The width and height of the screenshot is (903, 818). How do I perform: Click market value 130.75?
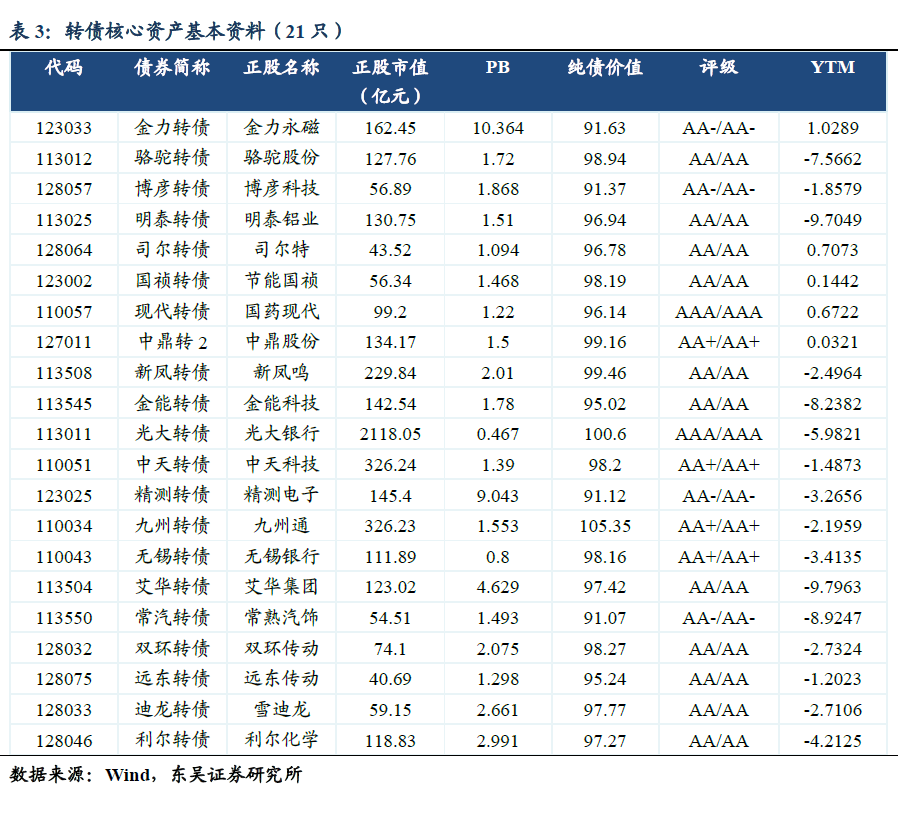point(390,220)
